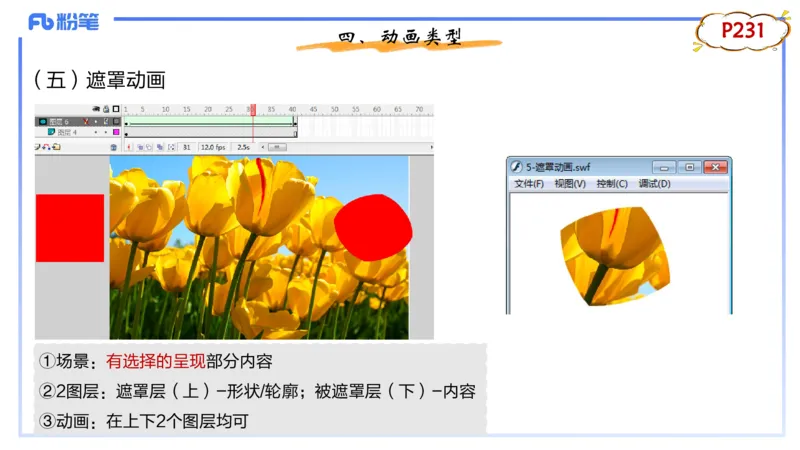Screen dimensions: 800x450
Task: Click the red X visibility mark on 图层 6
Action: 86,121
